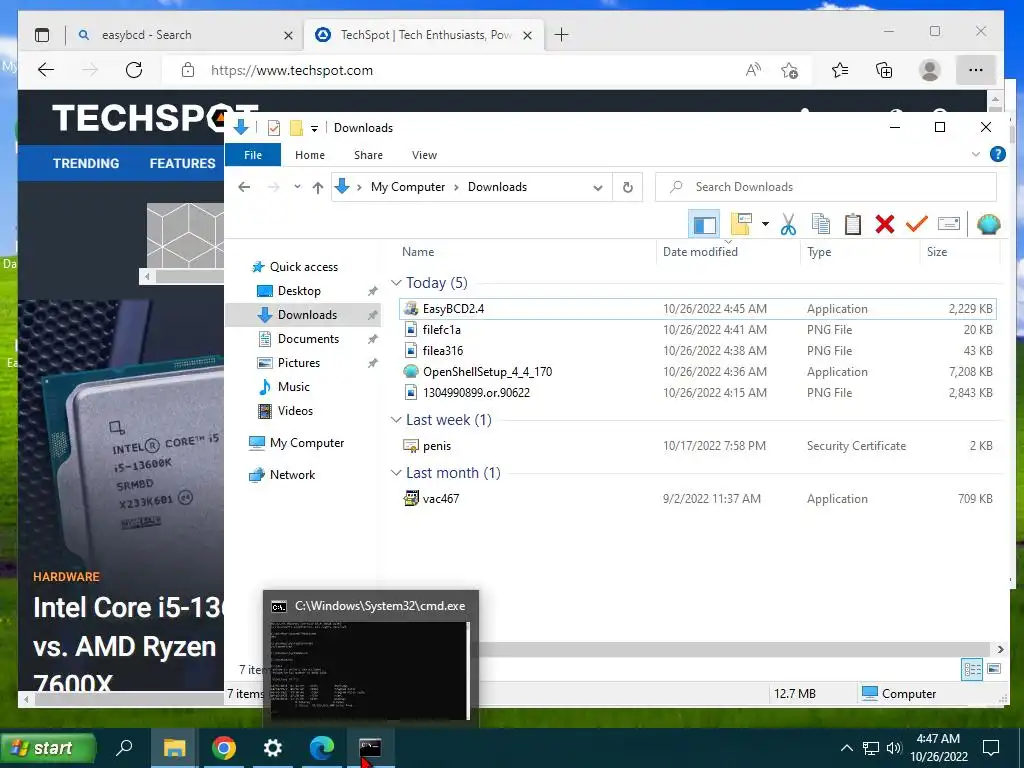Collapse the Last month group
The image size is (1024, 768).
coord(396,473)
